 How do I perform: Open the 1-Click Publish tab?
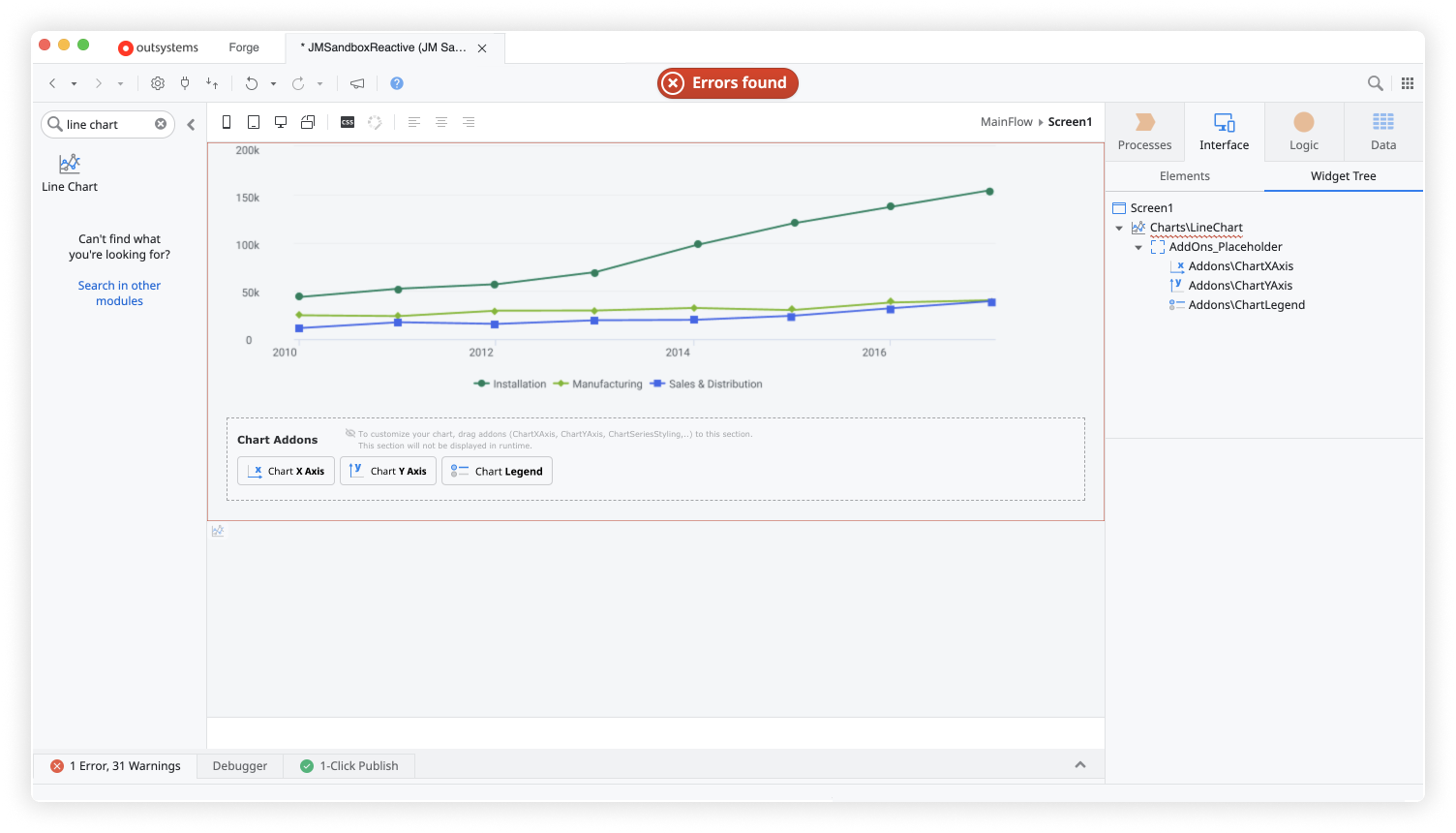tap(349, 766)
